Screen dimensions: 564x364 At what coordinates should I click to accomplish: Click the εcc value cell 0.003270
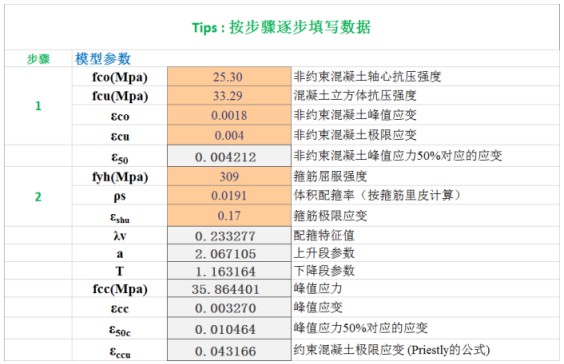pos(229,308)
